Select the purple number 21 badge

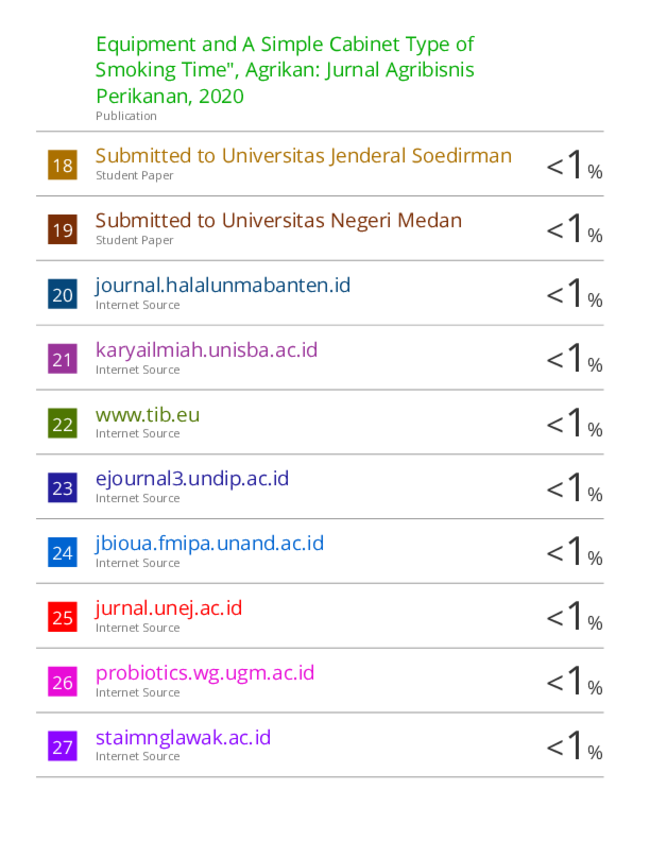(62, 359)
